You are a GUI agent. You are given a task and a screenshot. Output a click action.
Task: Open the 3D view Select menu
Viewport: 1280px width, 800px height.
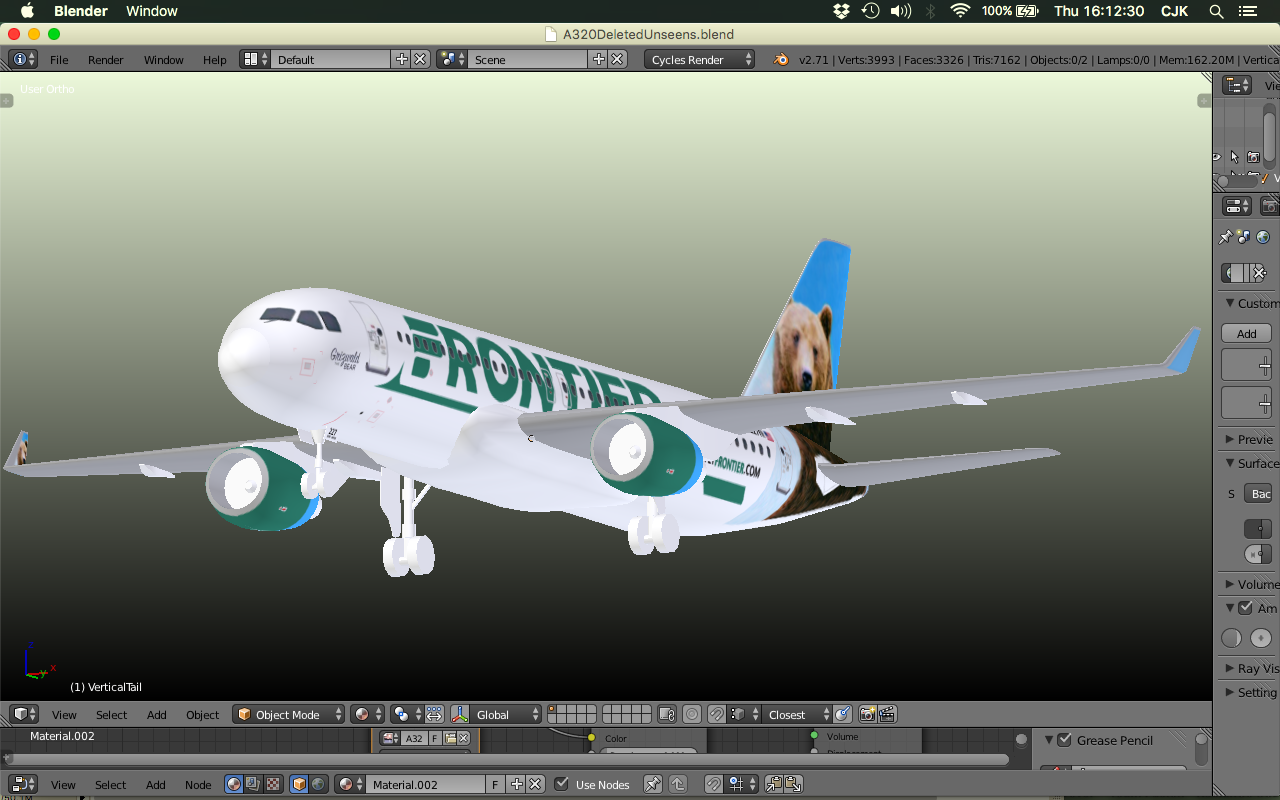112,715
